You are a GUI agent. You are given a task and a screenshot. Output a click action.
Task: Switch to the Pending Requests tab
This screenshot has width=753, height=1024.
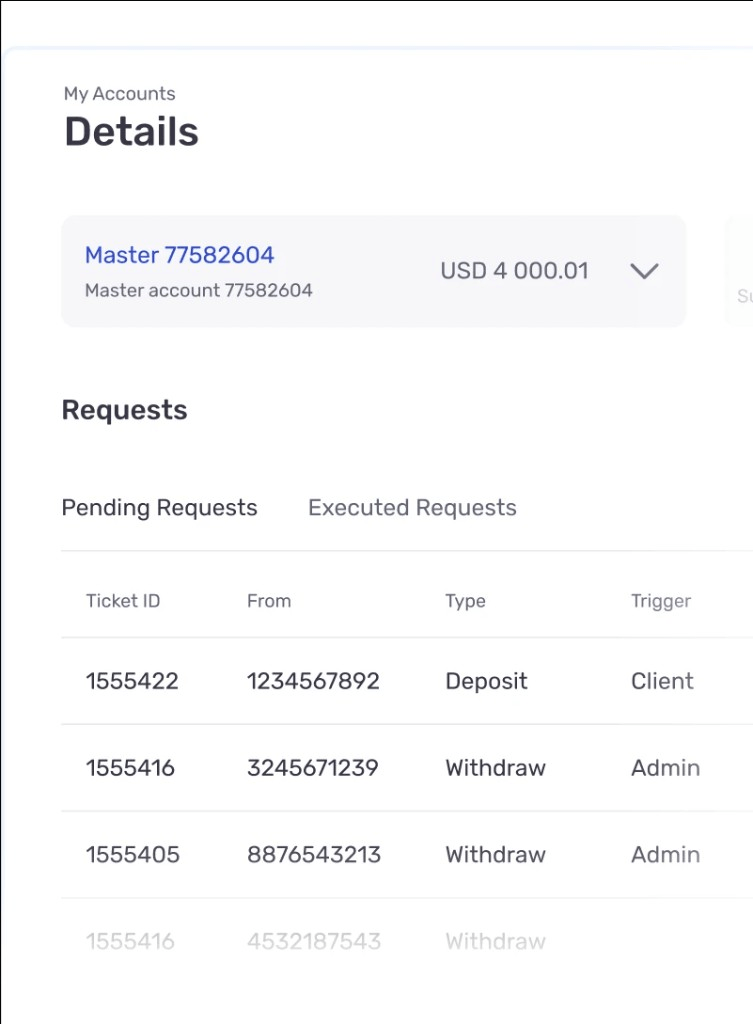tap(159, 507)
